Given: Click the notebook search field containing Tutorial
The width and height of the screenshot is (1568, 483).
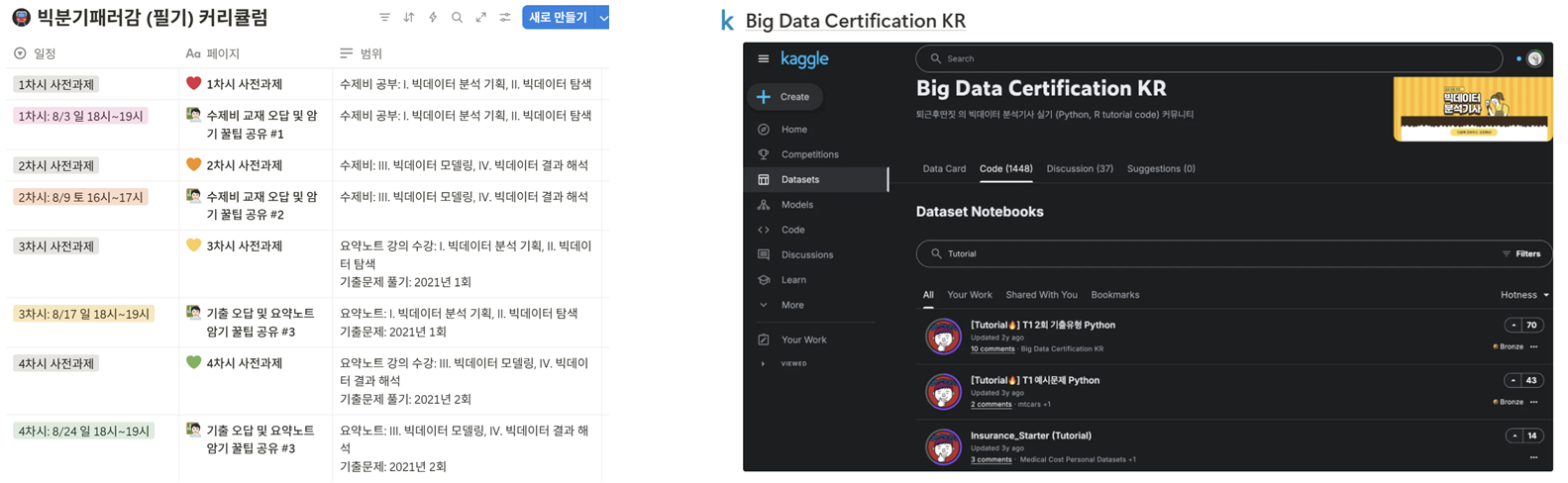Looking at the screenshot, I should (x=1208, y=254).
